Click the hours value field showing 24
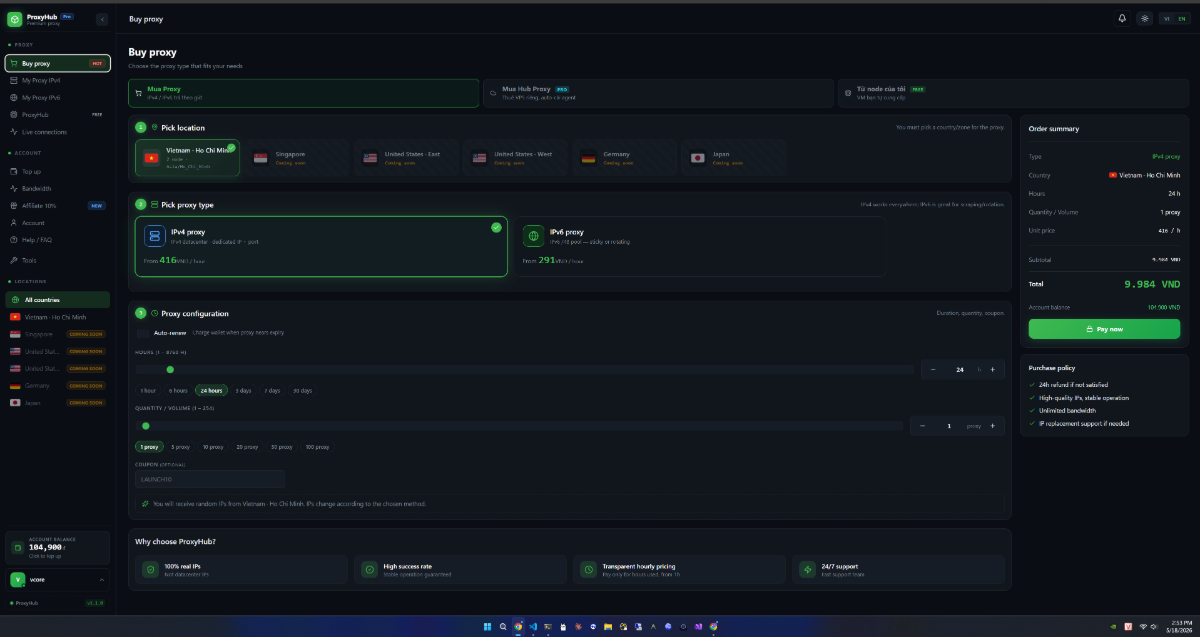The image size is (1200, 637). [x=960, y=370]
